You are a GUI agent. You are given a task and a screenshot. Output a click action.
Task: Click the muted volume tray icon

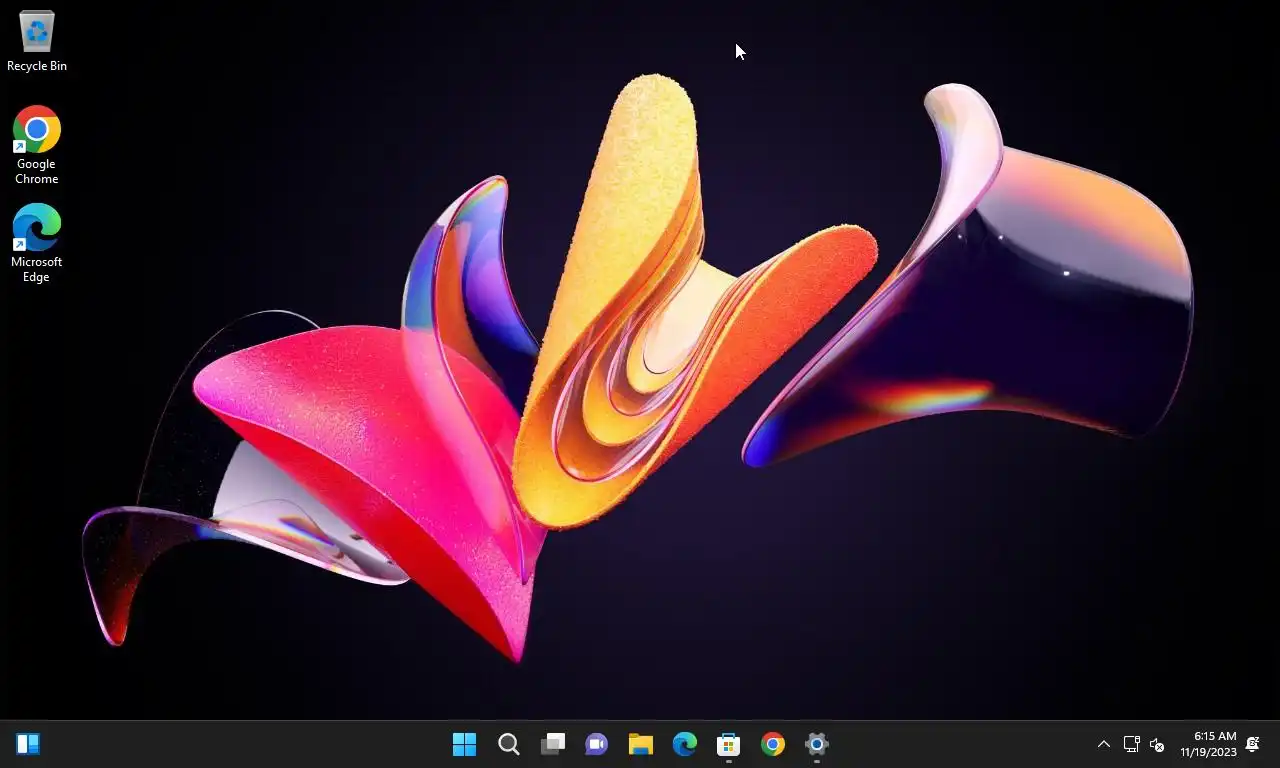(1157, 744)
